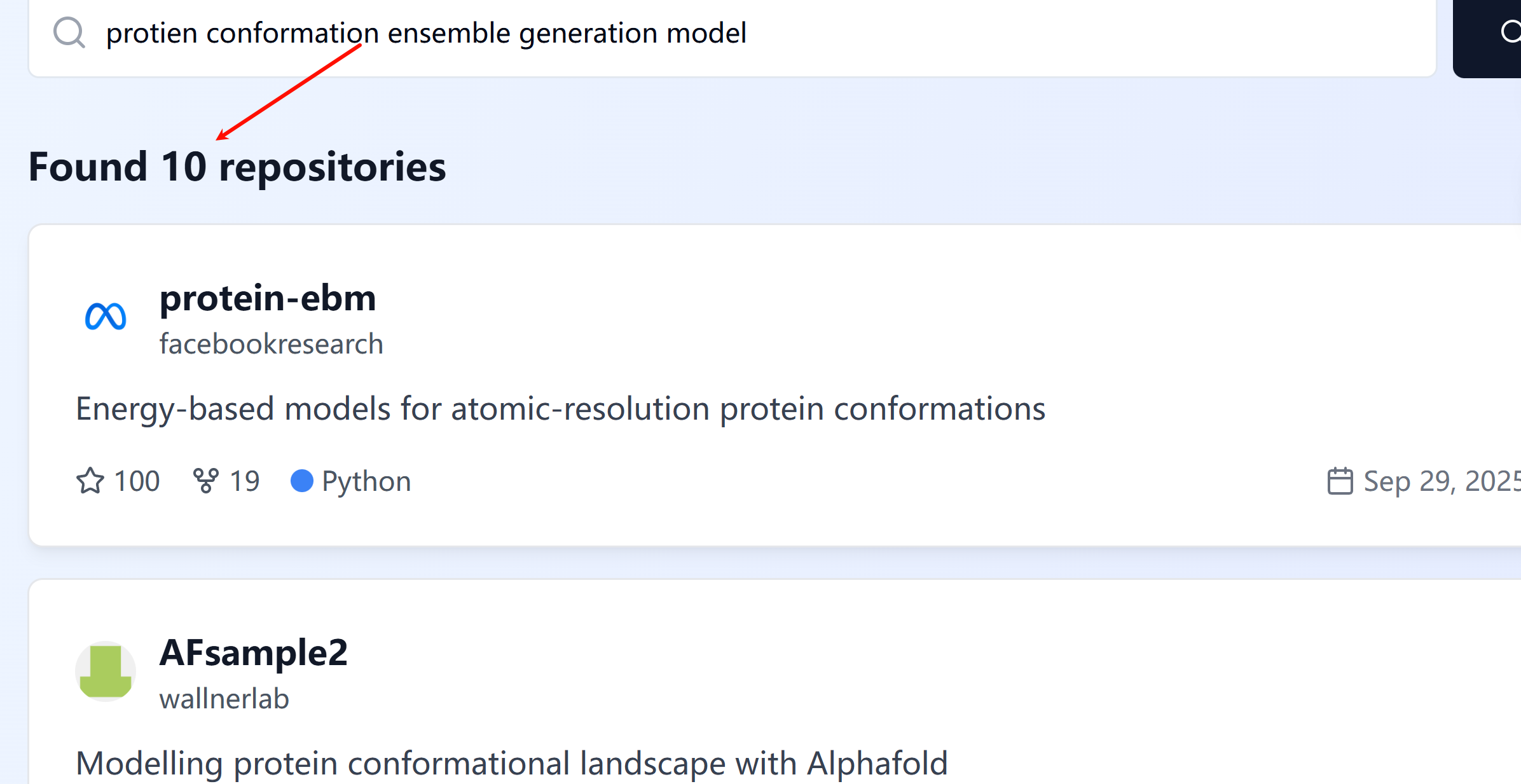Click the magnifier icon in search field

(x=69, y=32)
